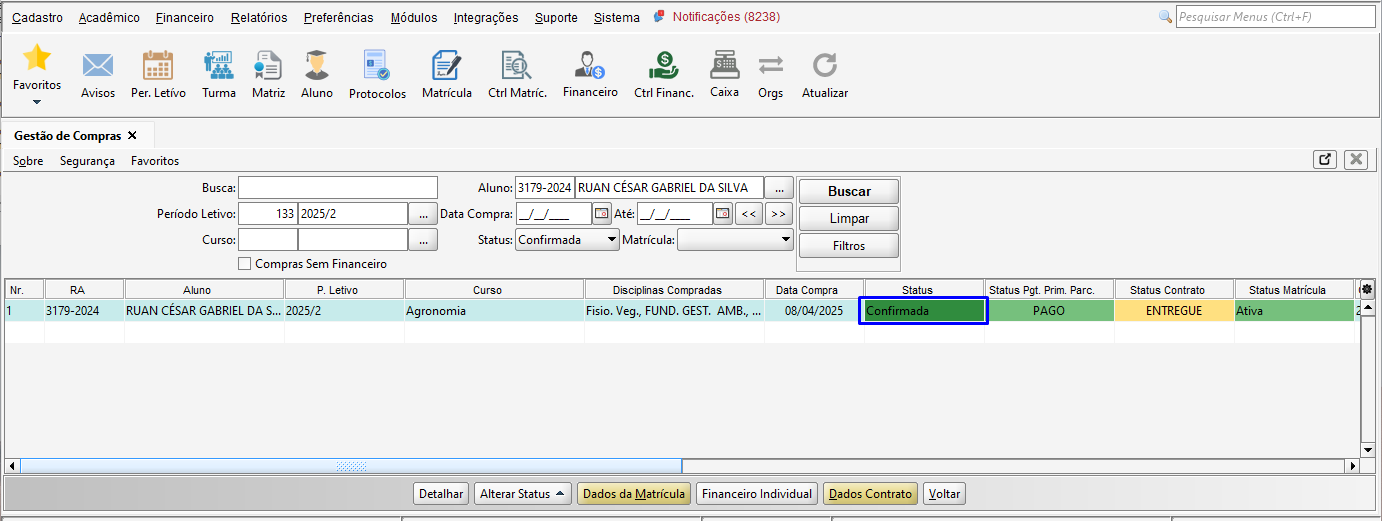Open the Até date calendar picker
The width and height of the screenshot is (1382, 521).
pos(723,213)
